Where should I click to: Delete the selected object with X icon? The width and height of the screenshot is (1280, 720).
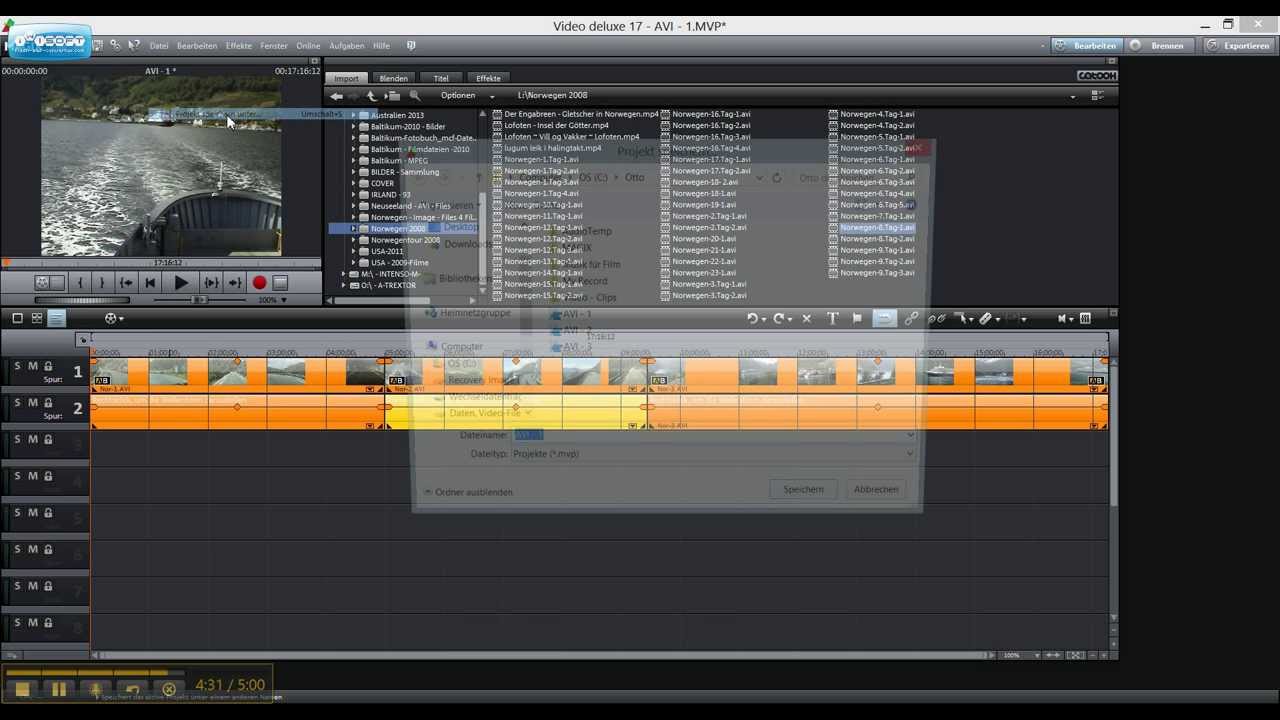point(806,318)
